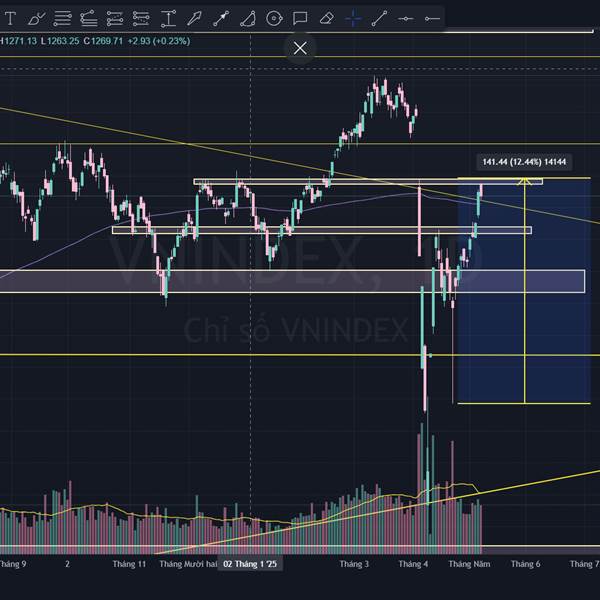Choose the circle shape tool

(274, 18)
